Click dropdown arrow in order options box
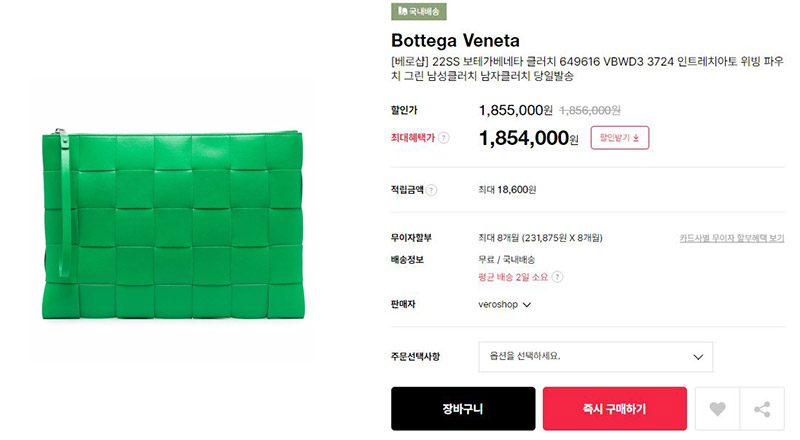The height and width of the screenshot is (440, 800). click(698, 357)
